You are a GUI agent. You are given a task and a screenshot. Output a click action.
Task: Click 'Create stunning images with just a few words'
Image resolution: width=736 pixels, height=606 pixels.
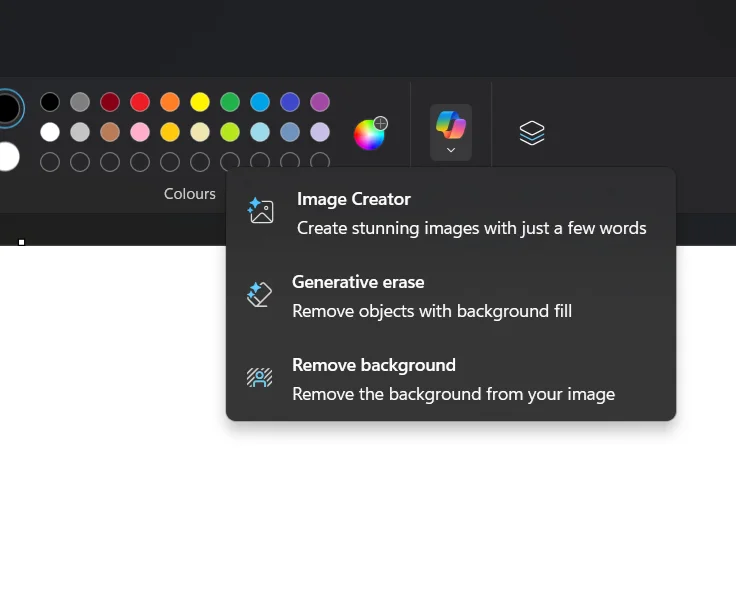(471, 228)
